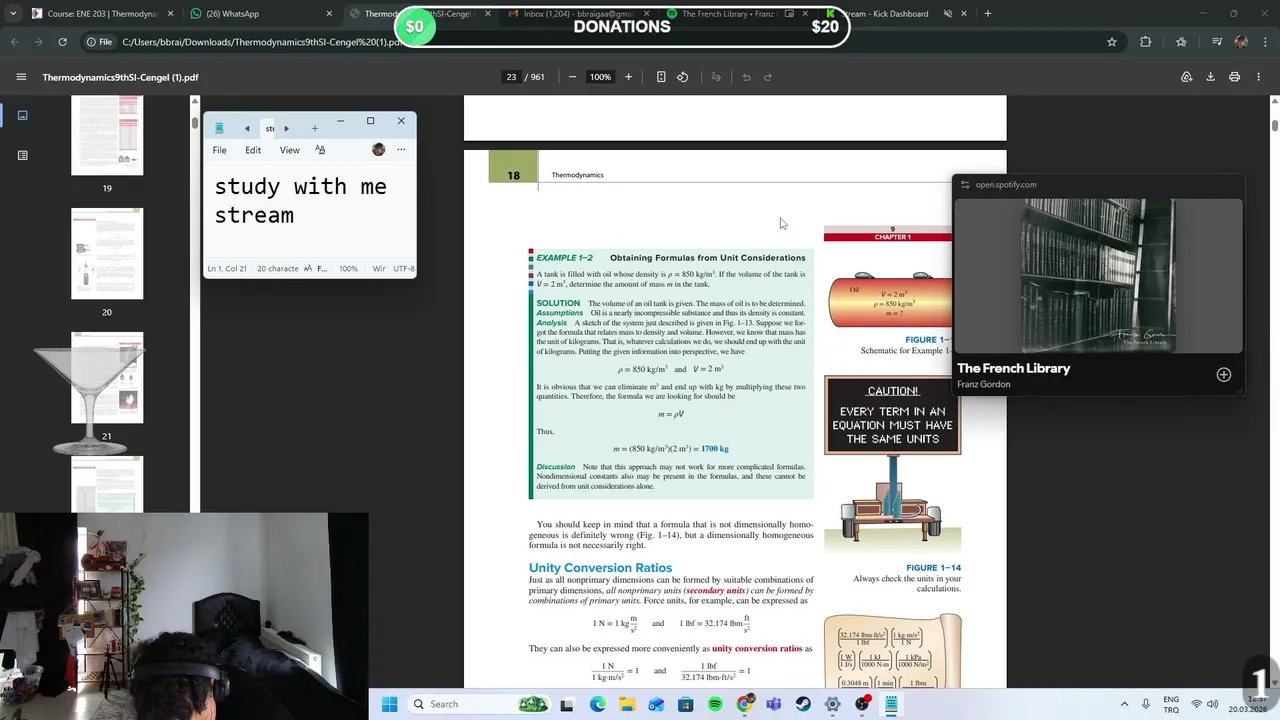This screenshot has width=1280, height=720.
Task: Click the Ln 1, Col 21 status
Action: [x=227, y=268]
